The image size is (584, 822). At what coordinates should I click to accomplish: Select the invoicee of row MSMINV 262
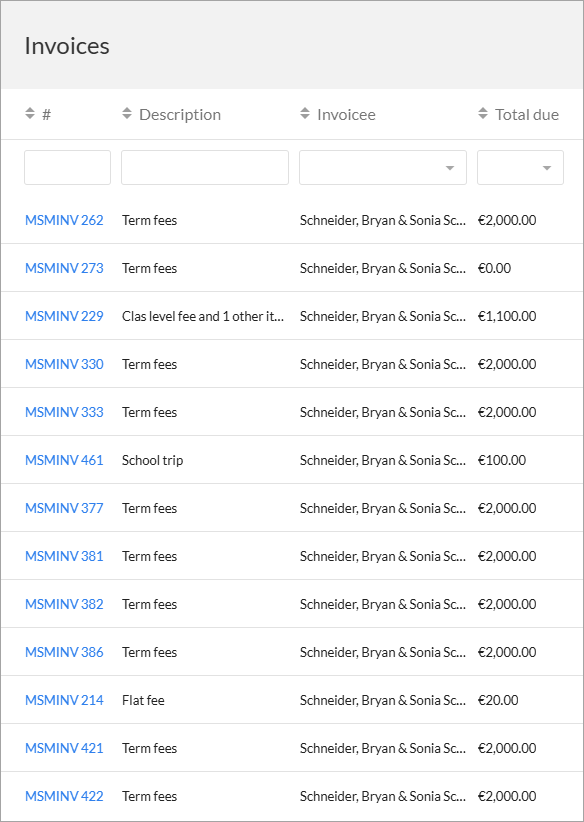383,220
